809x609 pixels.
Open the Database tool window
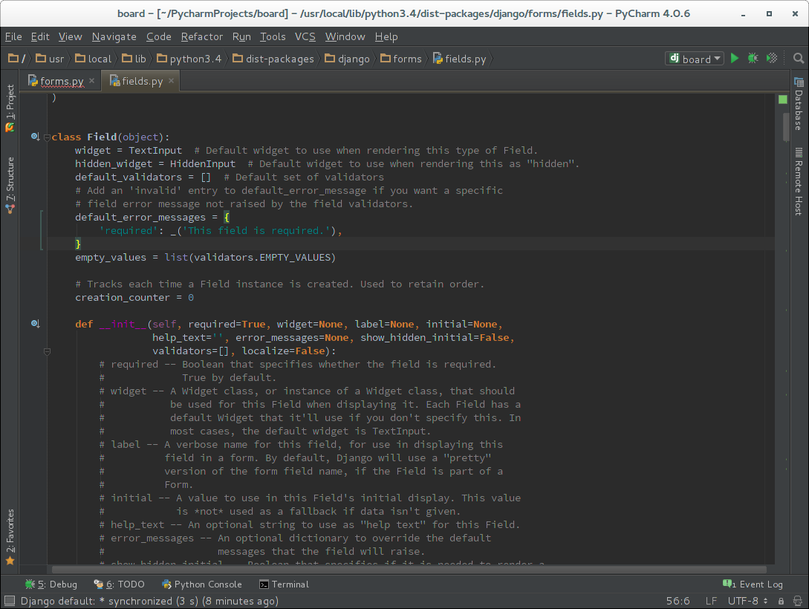(799, 103)
